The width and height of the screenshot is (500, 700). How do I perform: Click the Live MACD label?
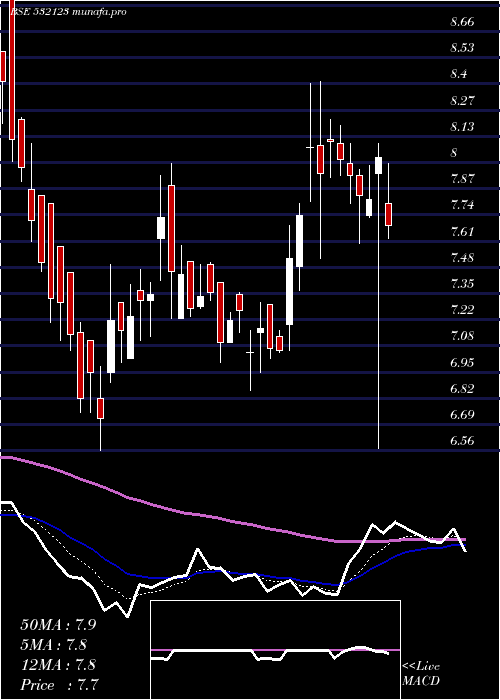421,674
